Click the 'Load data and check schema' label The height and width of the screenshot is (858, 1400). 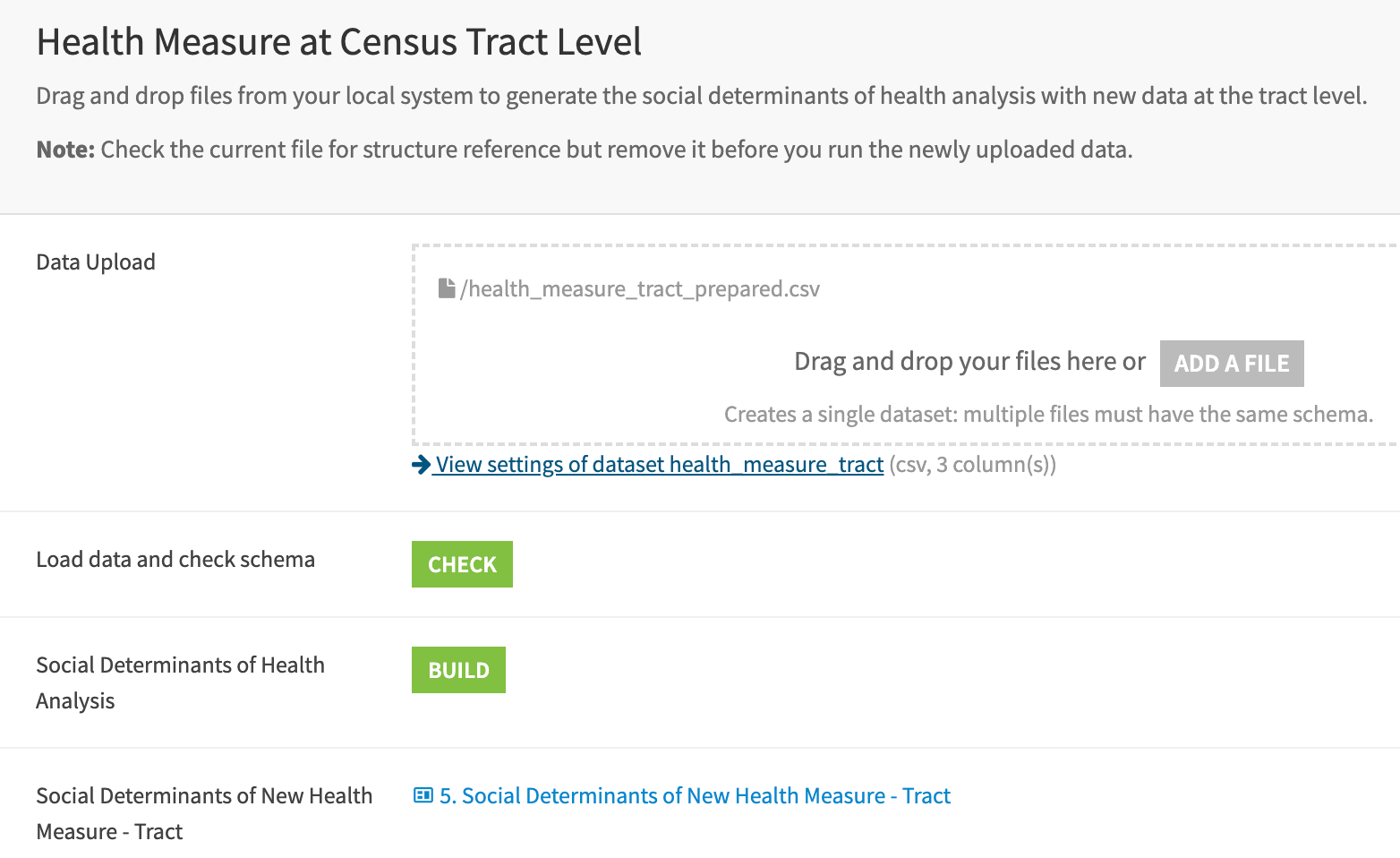click(175, 559)
